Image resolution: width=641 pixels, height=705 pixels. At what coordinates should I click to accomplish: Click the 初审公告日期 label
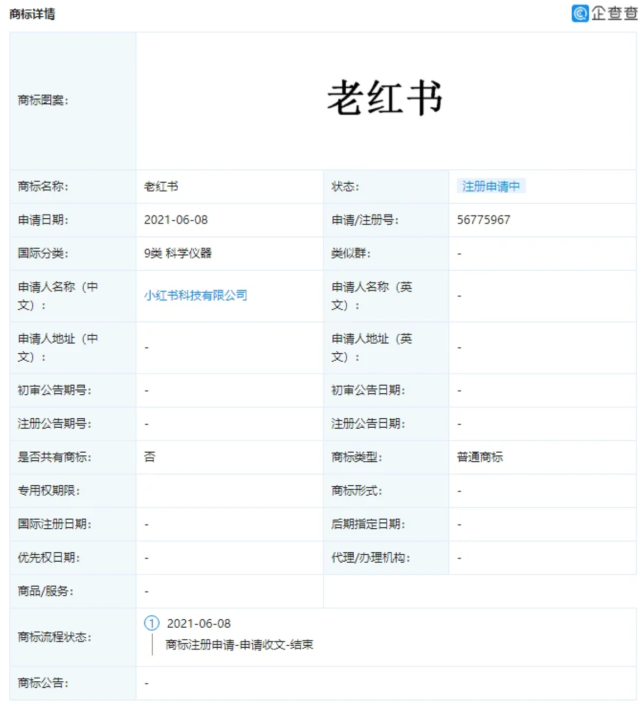pos(368,390)
